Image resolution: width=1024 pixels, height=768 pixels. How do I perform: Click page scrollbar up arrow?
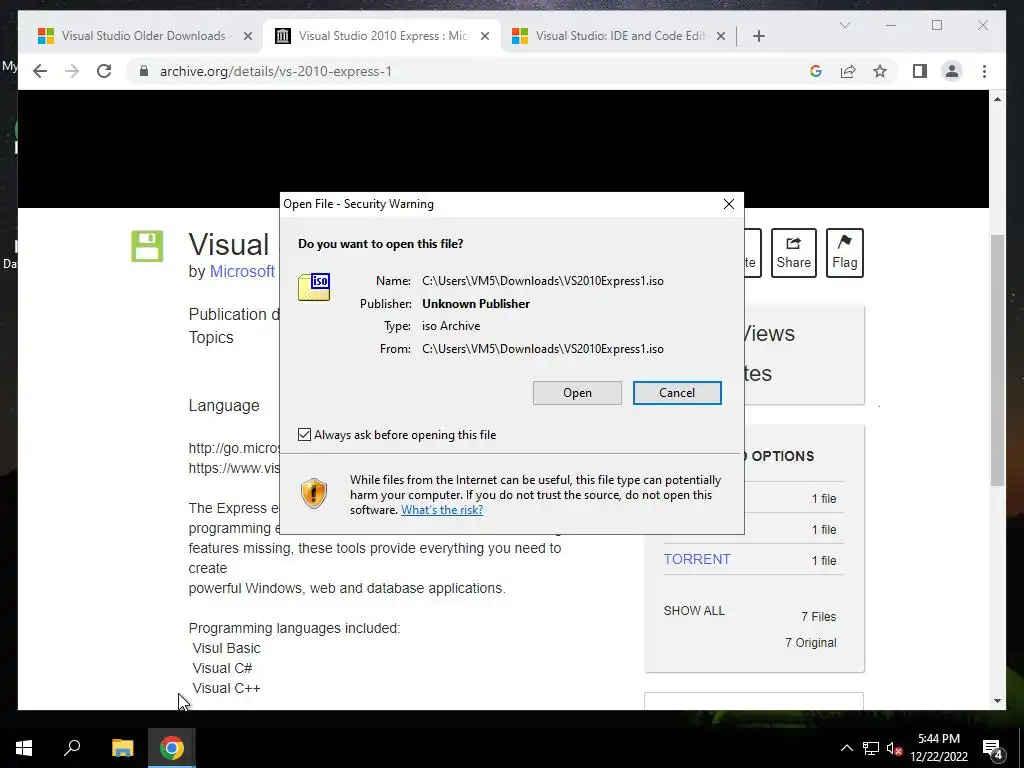point(997,99)
